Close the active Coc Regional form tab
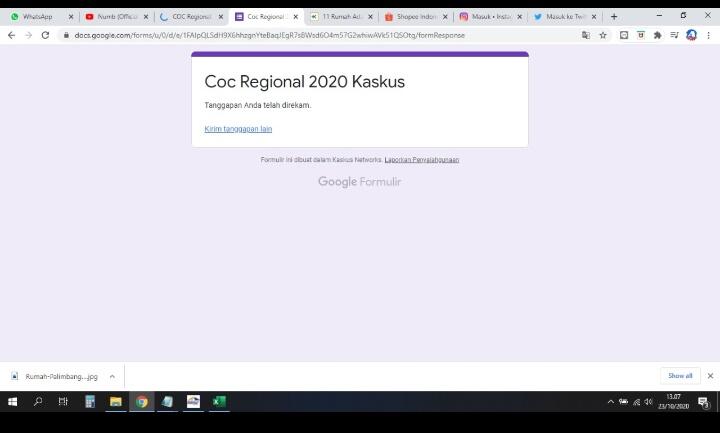Screen dimensions: 720x433 click(296, 17)
